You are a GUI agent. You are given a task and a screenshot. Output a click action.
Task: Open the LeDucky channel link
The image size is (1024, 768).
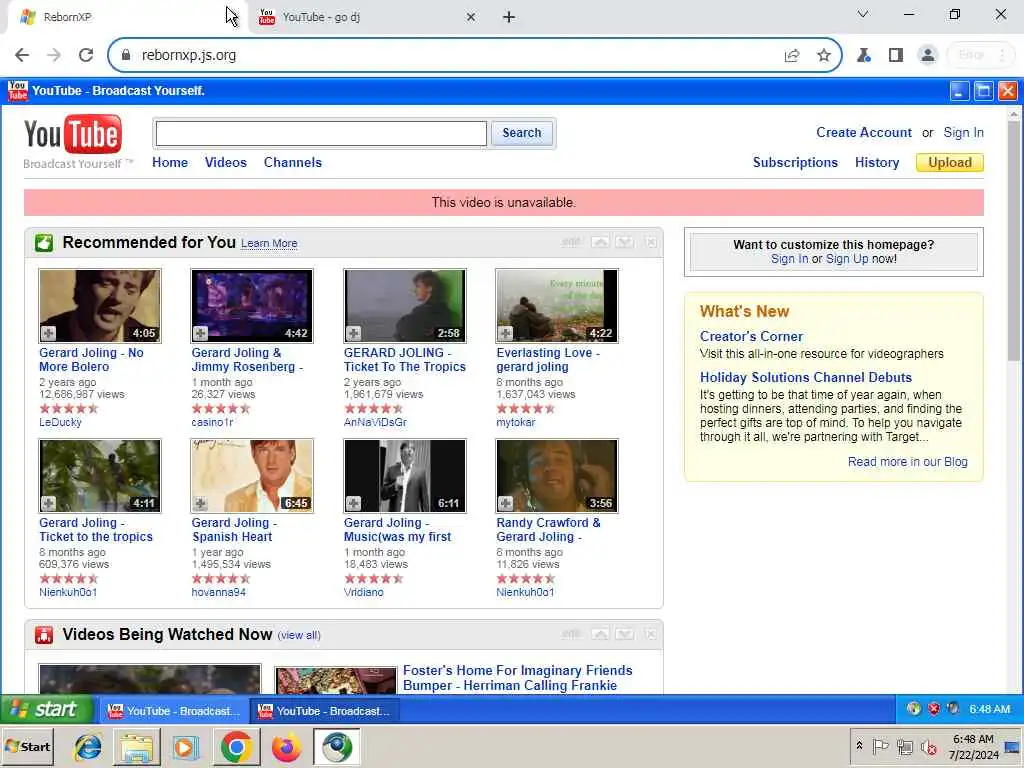click(x=60, y=423)
